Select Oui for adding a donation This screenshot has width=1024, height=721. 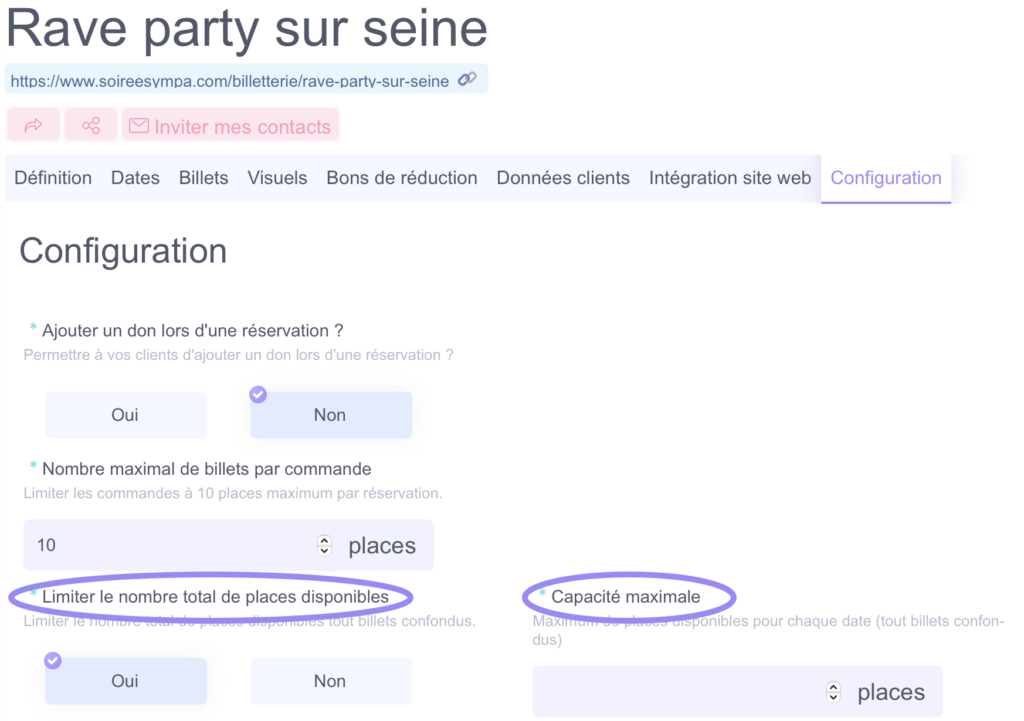(125, 415)
